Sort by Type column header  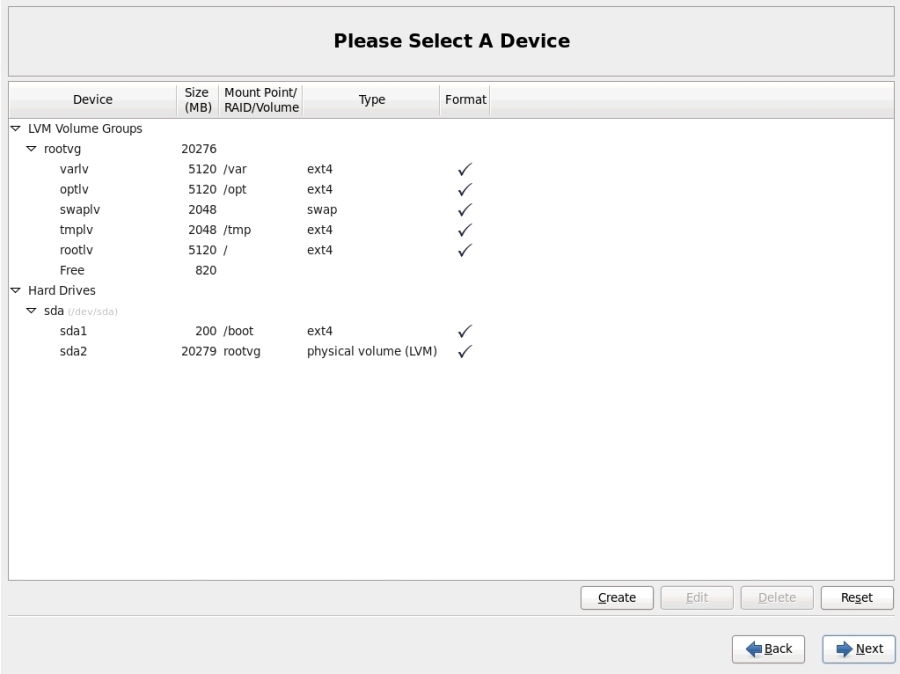point(371,100)
